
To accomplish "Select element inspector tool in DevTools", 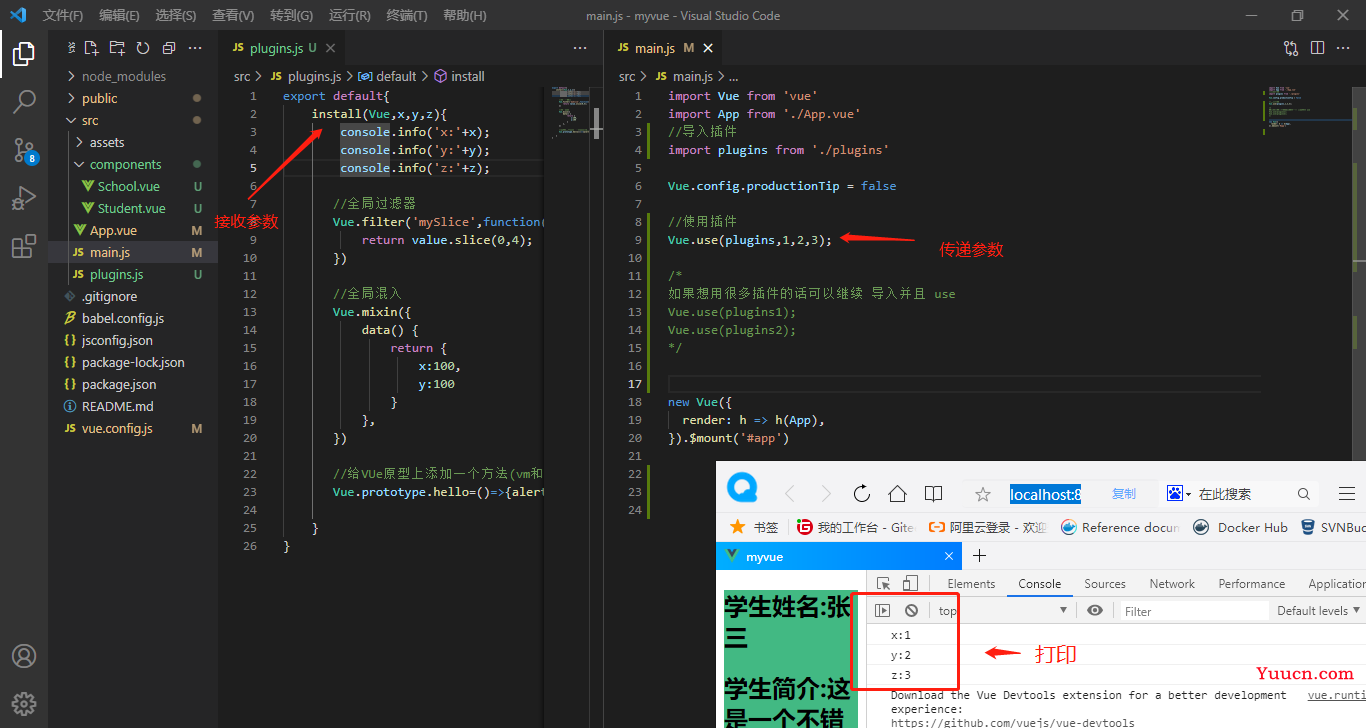I will coord(884,584).
